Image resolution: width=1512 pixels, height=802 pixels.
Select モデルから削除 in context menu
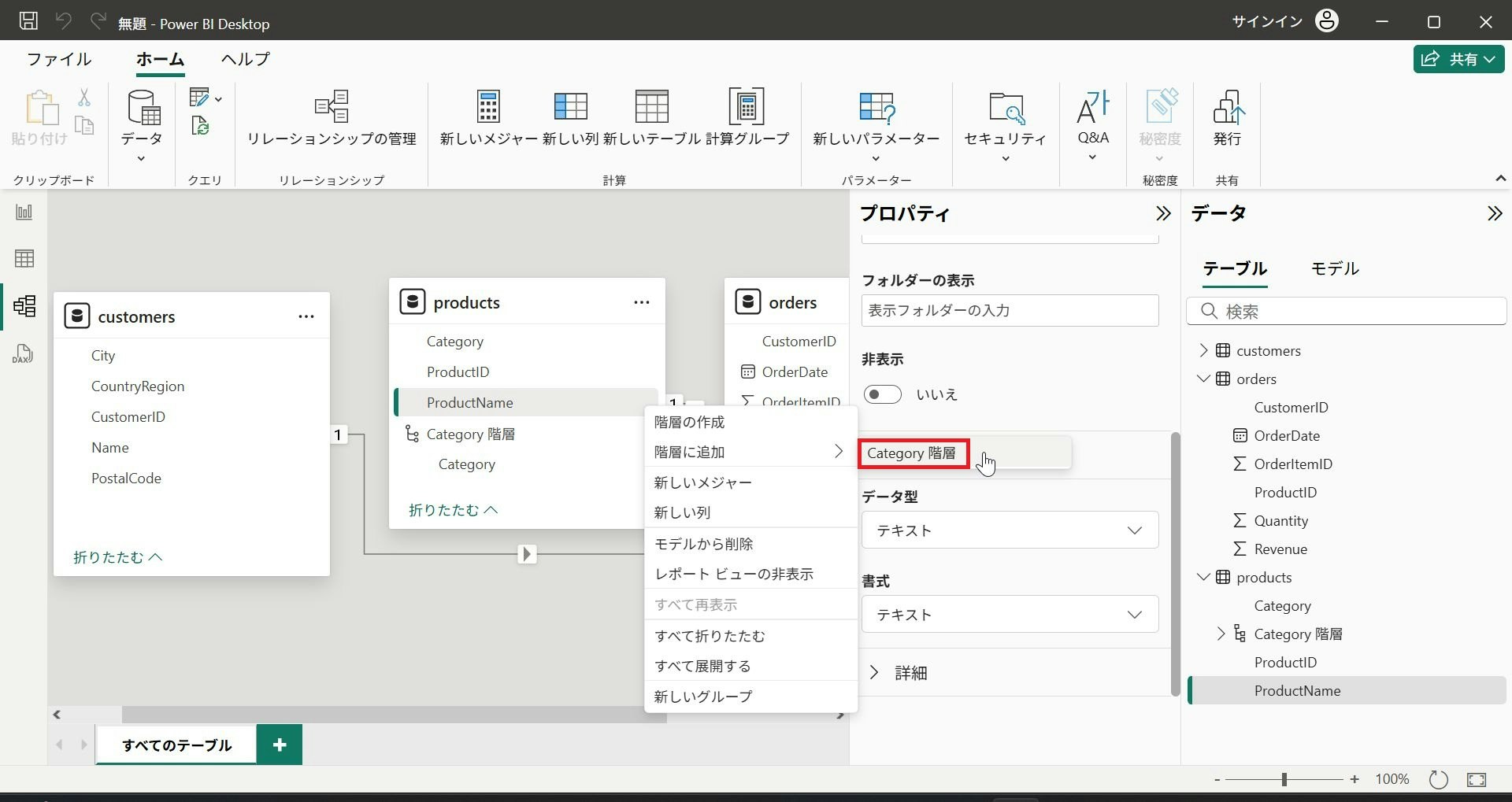(750, 544)
